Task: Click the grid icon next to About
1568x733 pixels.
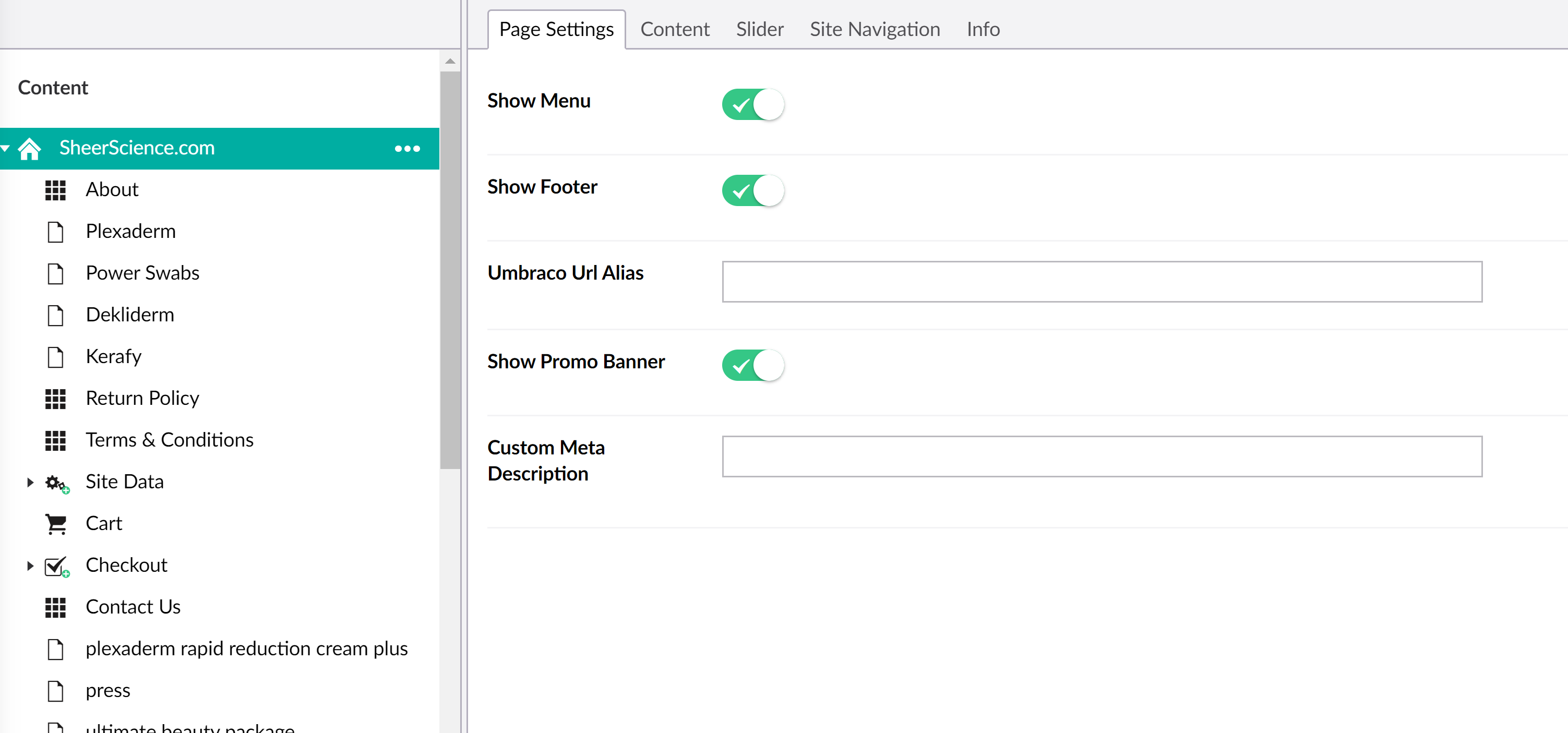Action: tap(55, 190)
